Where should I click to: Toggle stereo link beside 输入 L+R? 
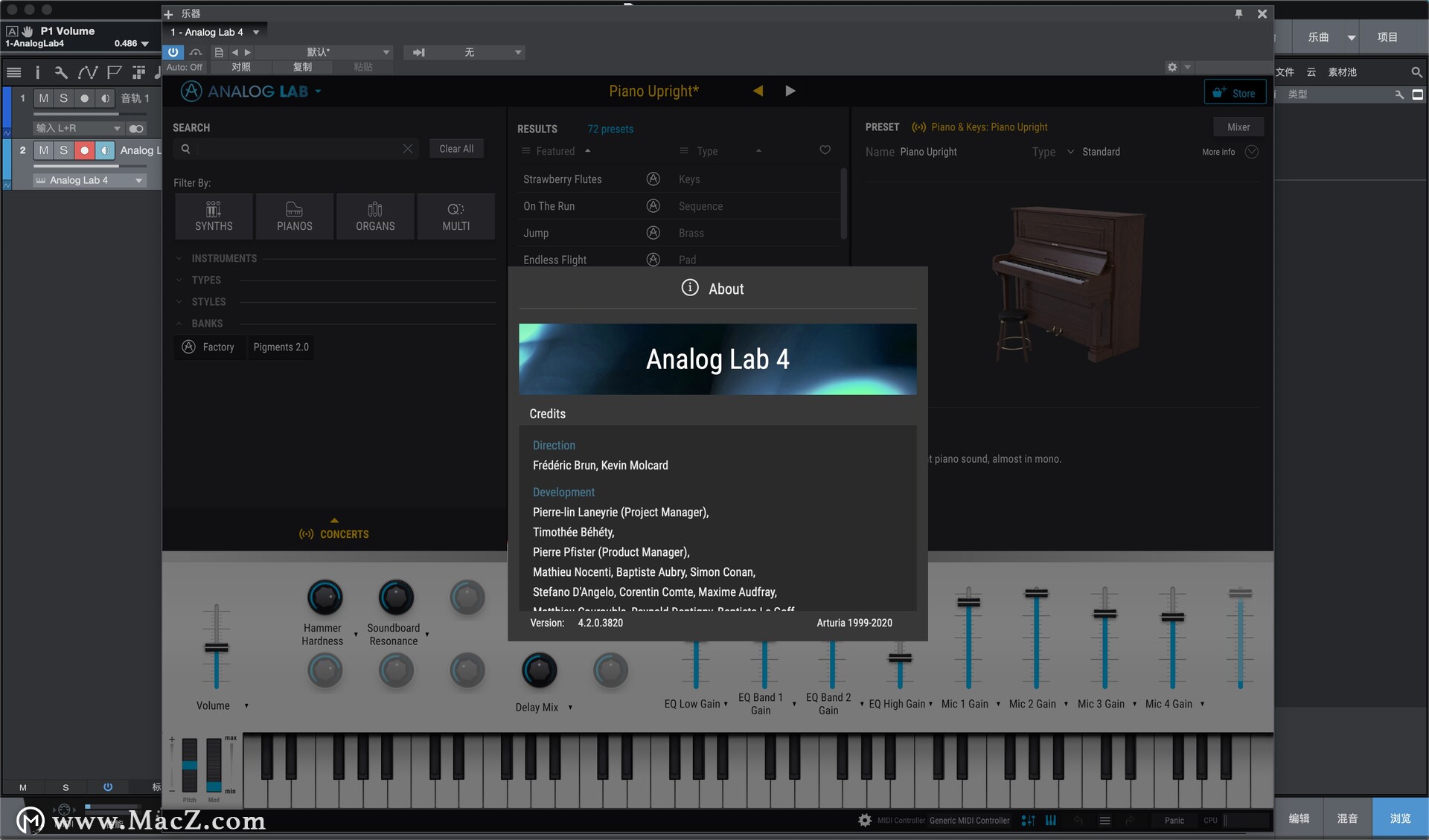pyautogui.click(x=135, y=129)
